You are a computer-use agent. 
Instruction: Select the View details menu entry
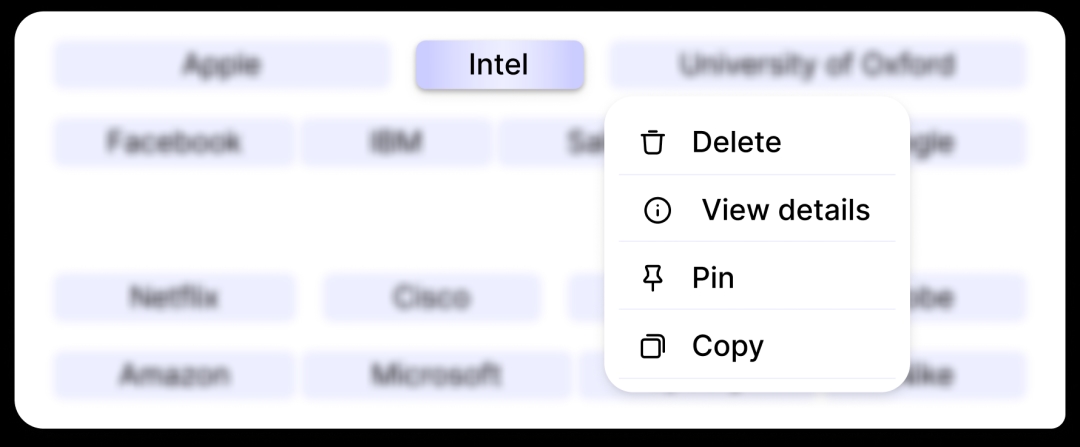click(x=785, y=210)
